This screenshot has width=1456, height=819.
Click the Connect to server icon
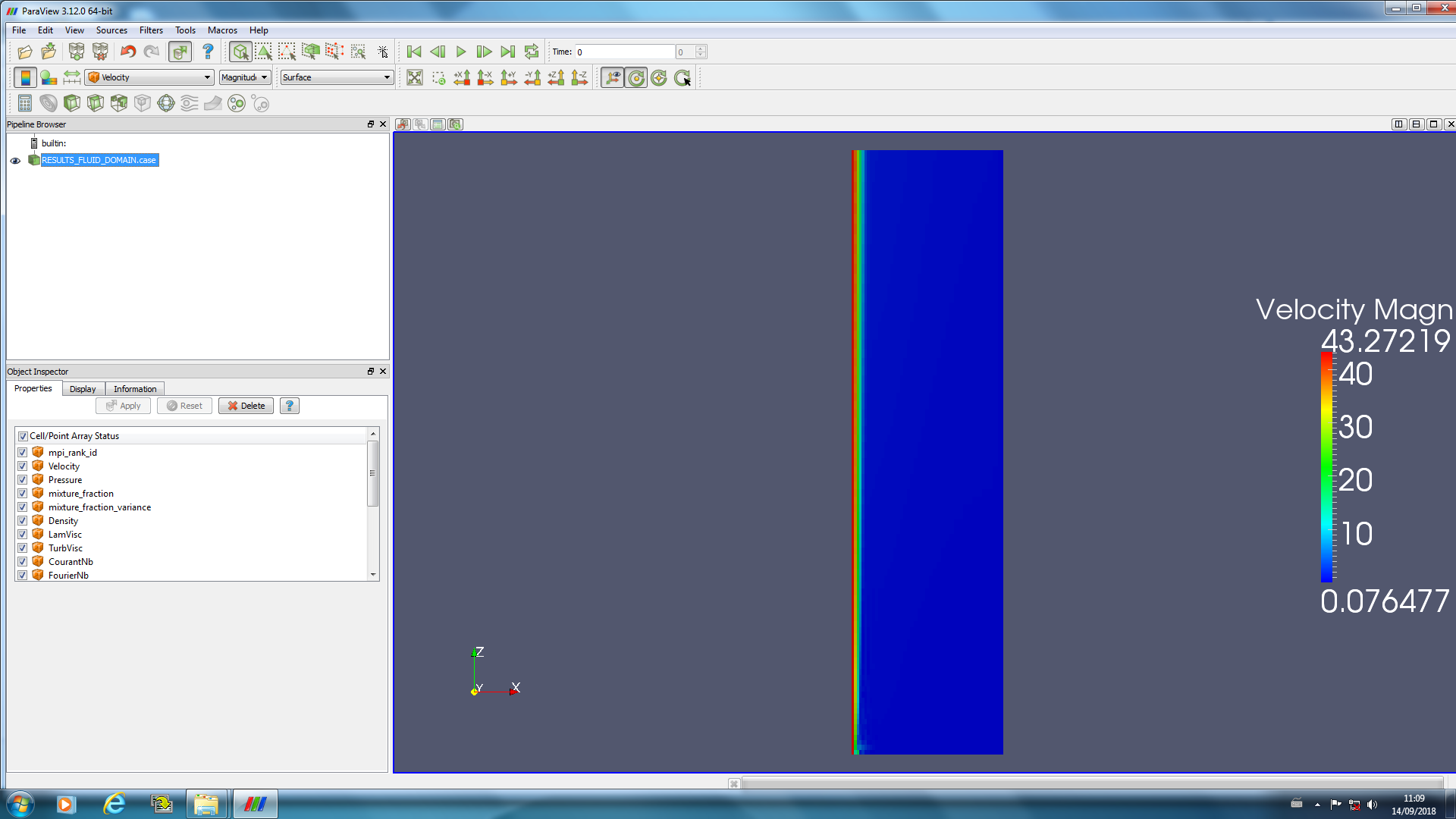point(77,52)
